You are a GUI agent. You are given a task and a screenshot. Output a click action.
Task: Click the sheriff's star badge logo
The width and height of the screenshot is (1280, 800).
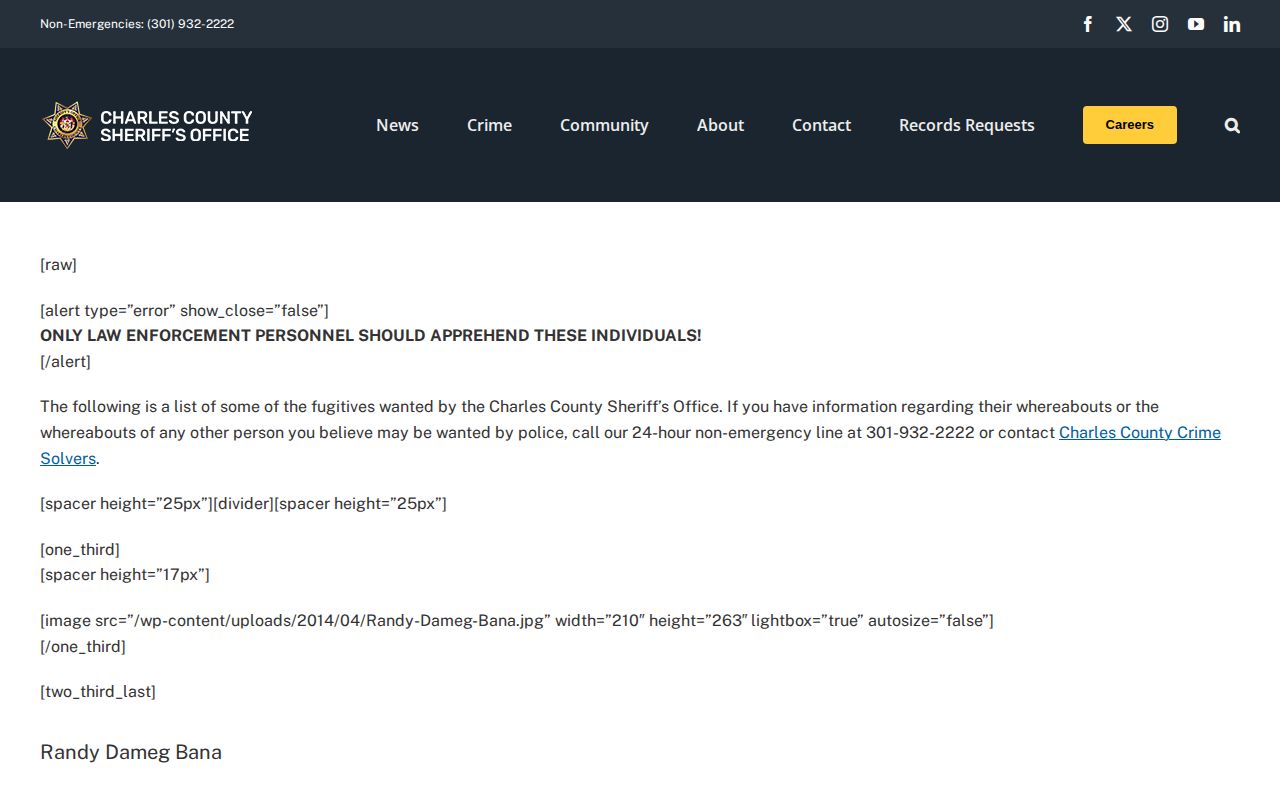[x=67, y=125]
